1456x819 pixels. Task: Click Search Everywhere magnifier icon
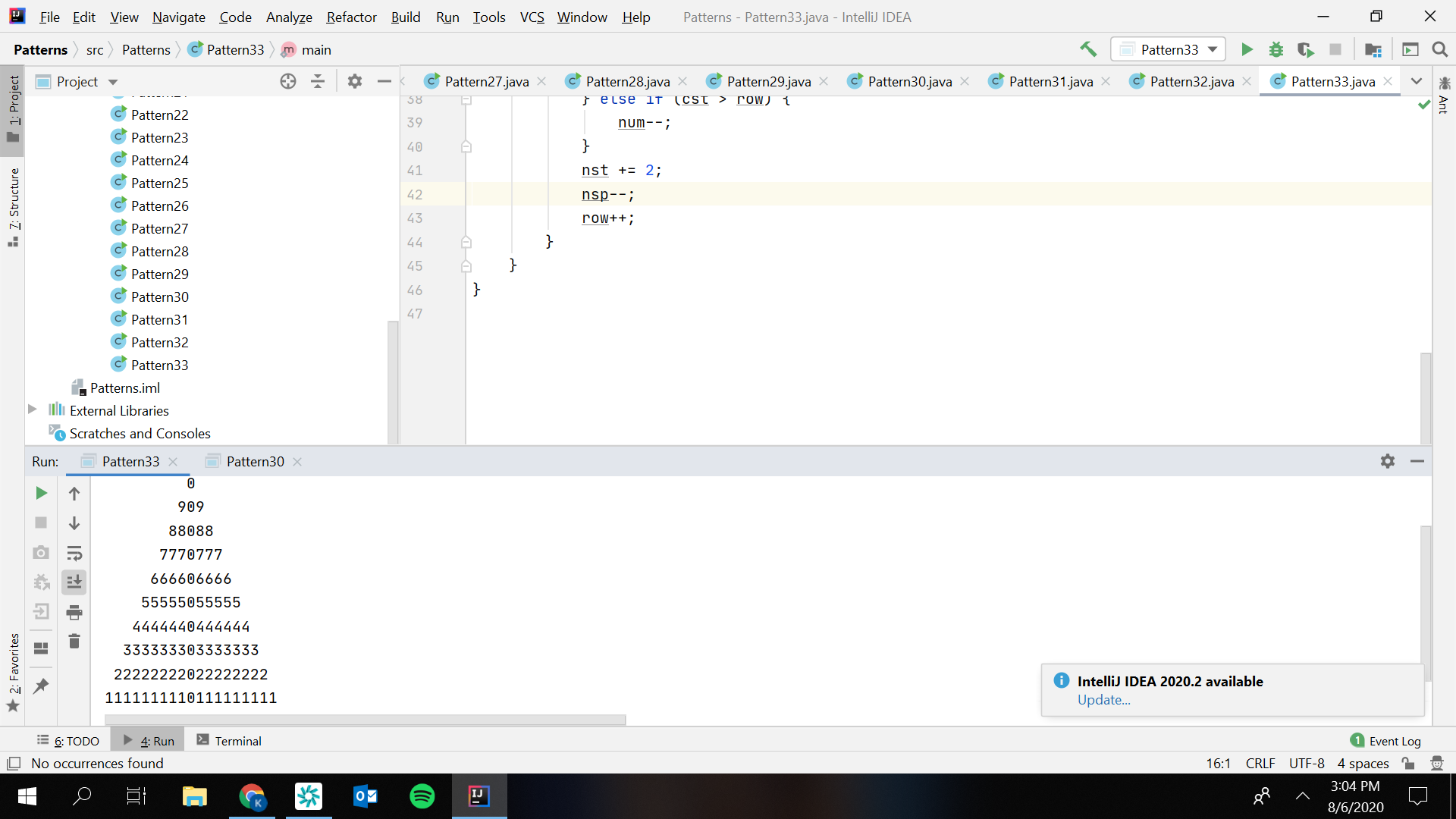(x=1439, y=49)
